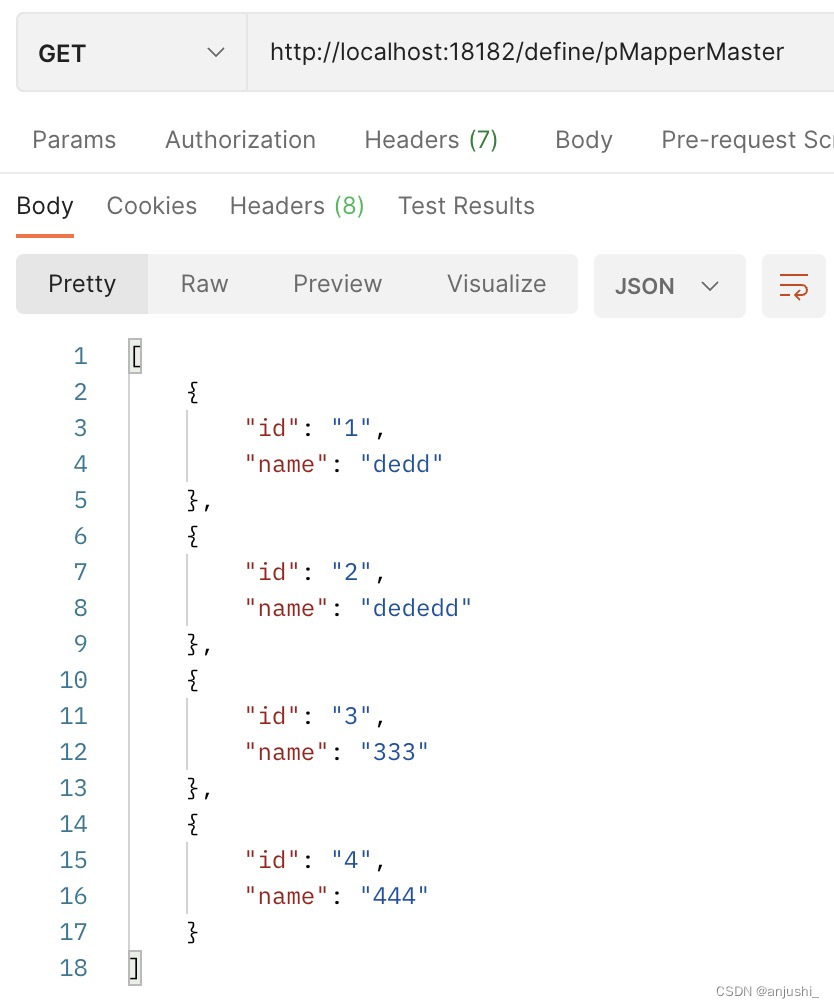Open the JSON format dropdown
The height and width of the screenshot is (1008, 834).
click(669, 285)
